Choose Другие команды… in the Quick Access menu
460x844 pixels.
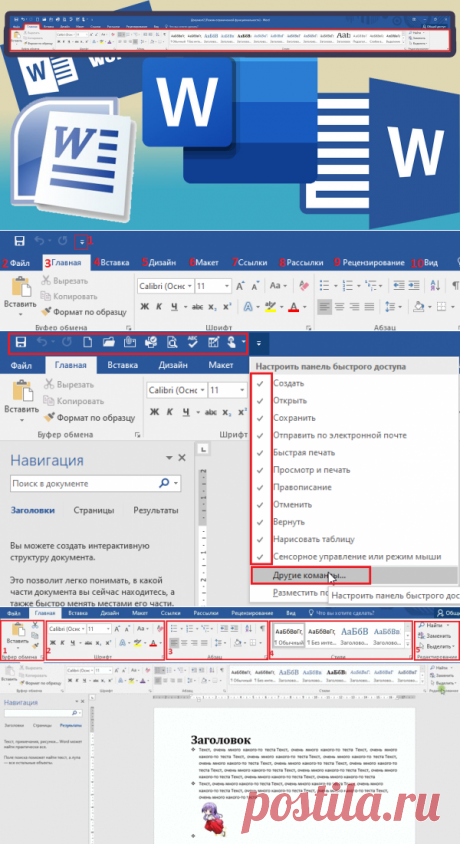310,575
